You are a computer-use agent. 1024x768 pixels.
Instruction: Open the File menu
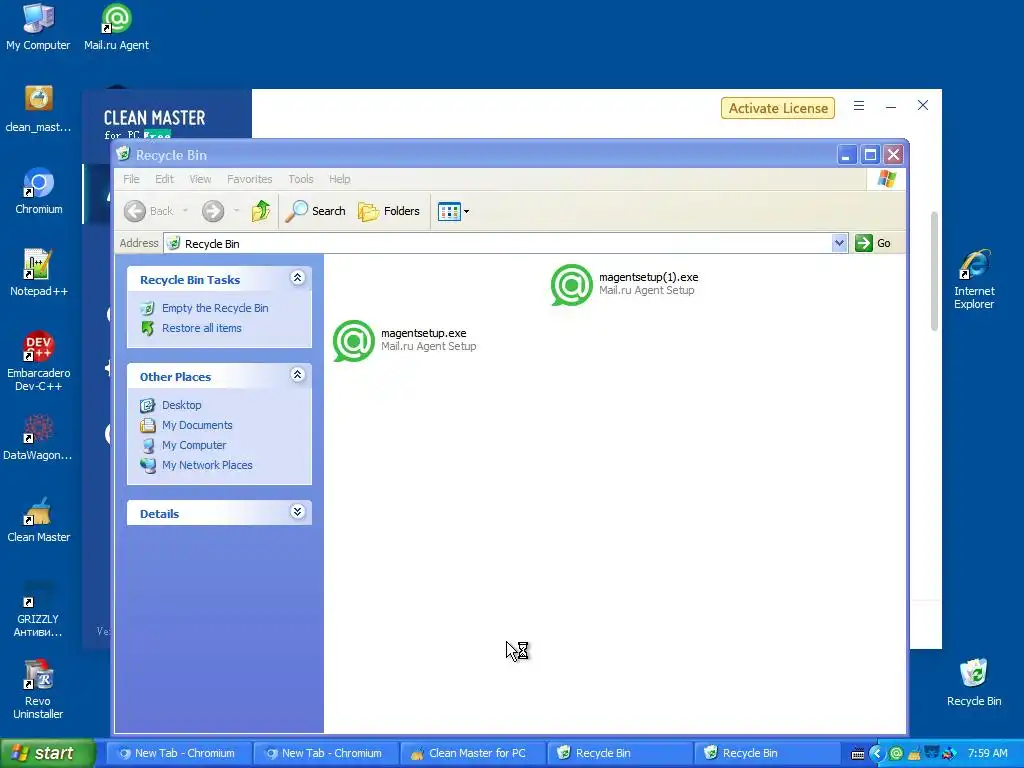click(x=131, y=179)
